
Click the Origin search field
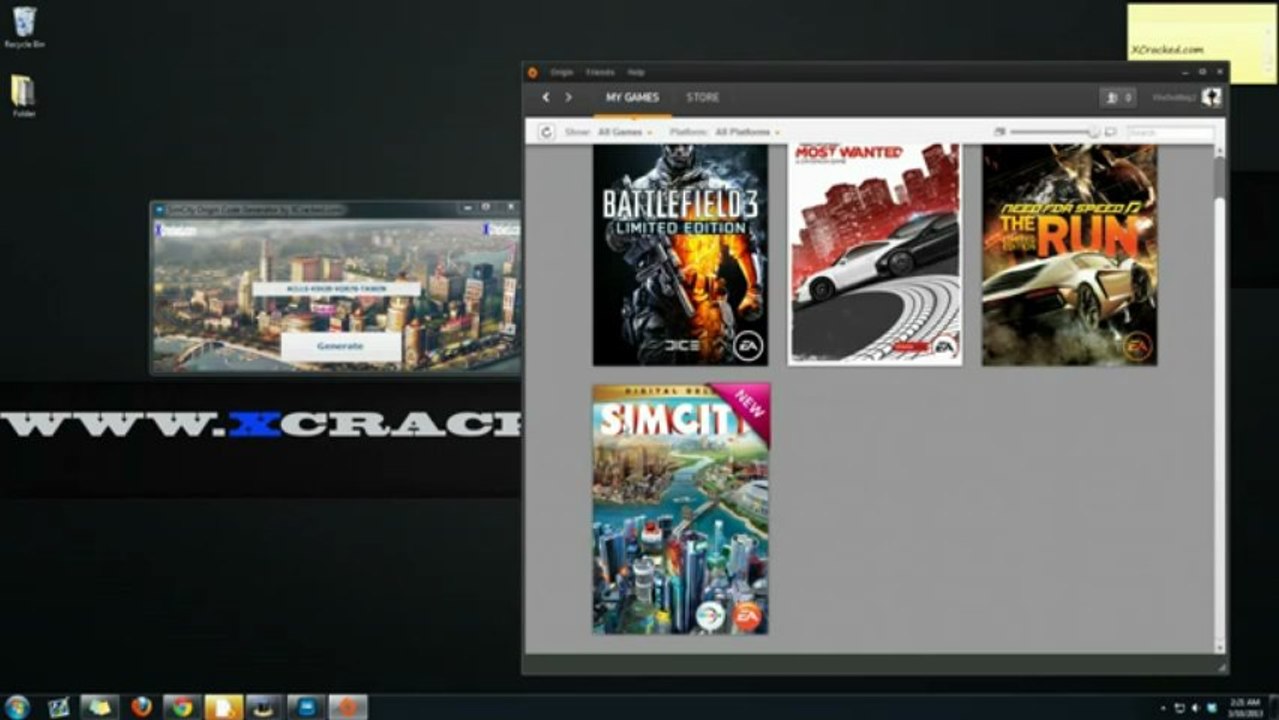pyautogui.click(x=1170, y=132)
